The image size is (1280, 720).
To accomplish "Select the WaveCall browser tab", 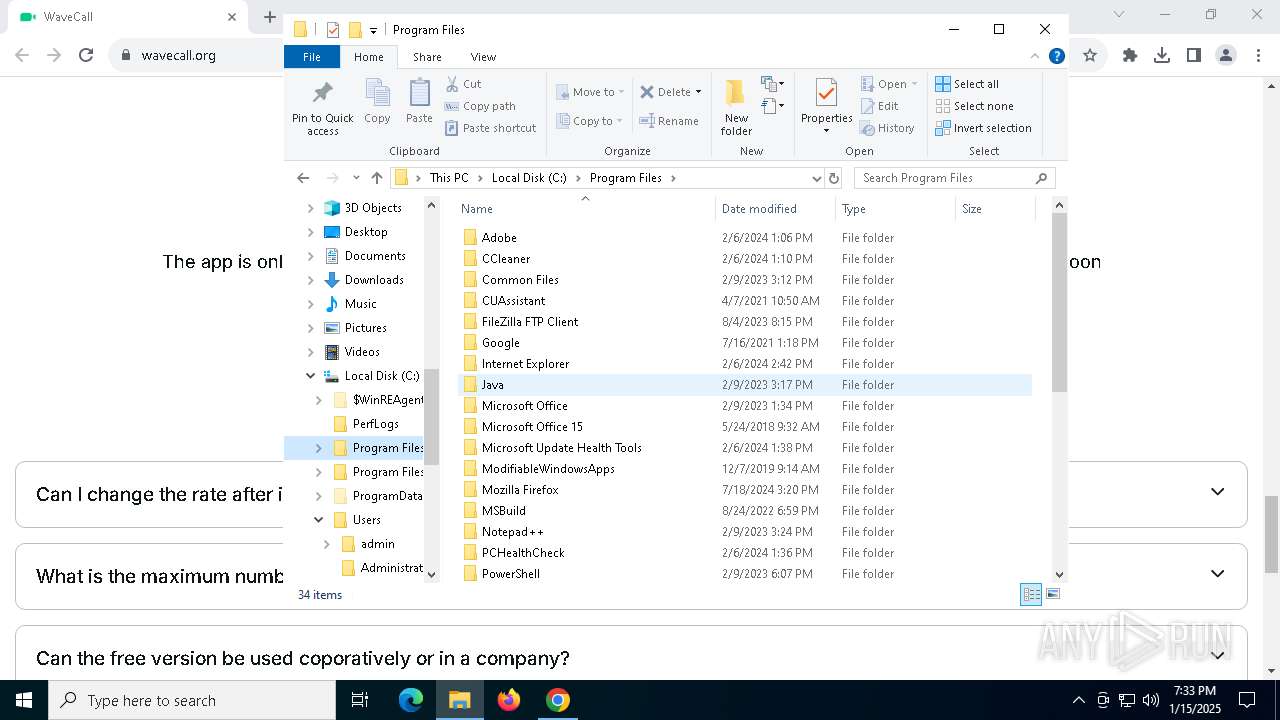I will click(x=125, y=17).
